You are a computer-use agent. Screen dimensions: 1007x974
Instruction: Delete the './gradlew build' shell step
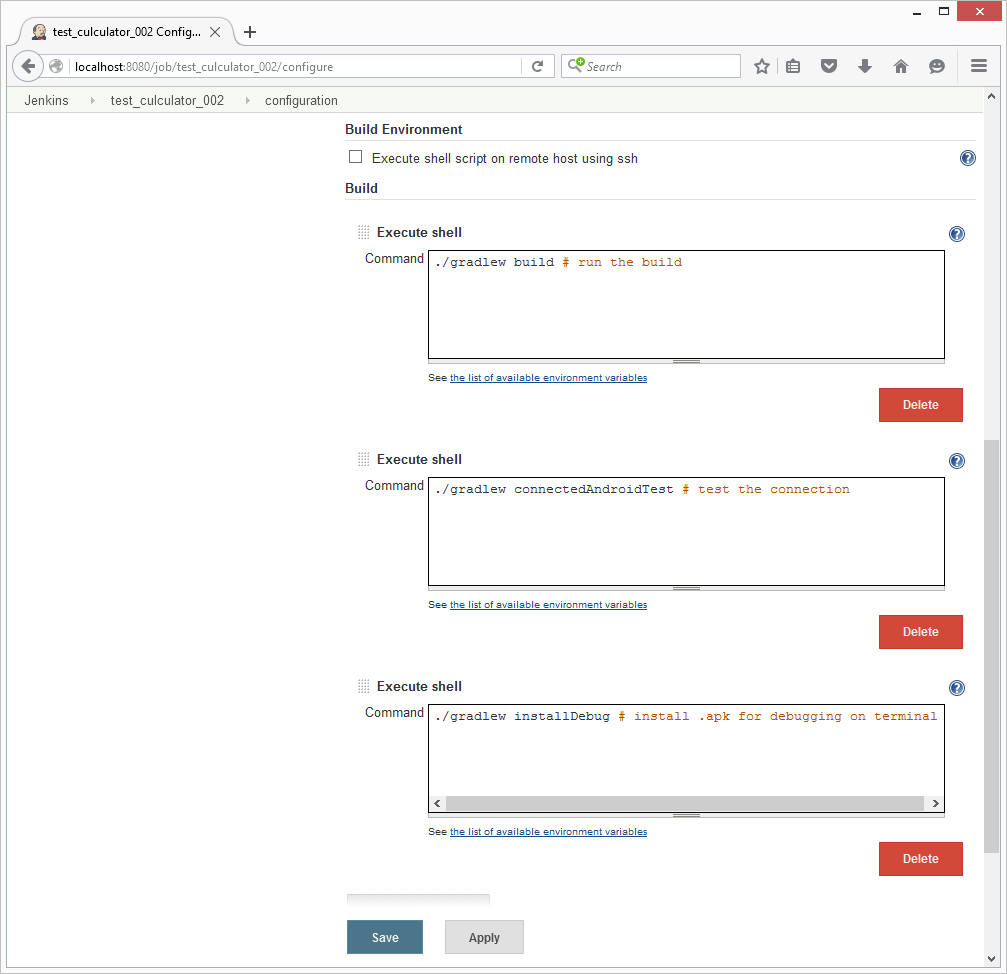coord(920,405)
